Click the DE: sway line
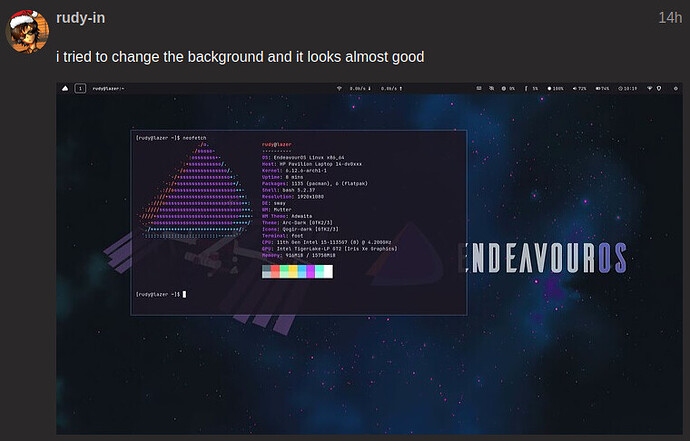 274,203
